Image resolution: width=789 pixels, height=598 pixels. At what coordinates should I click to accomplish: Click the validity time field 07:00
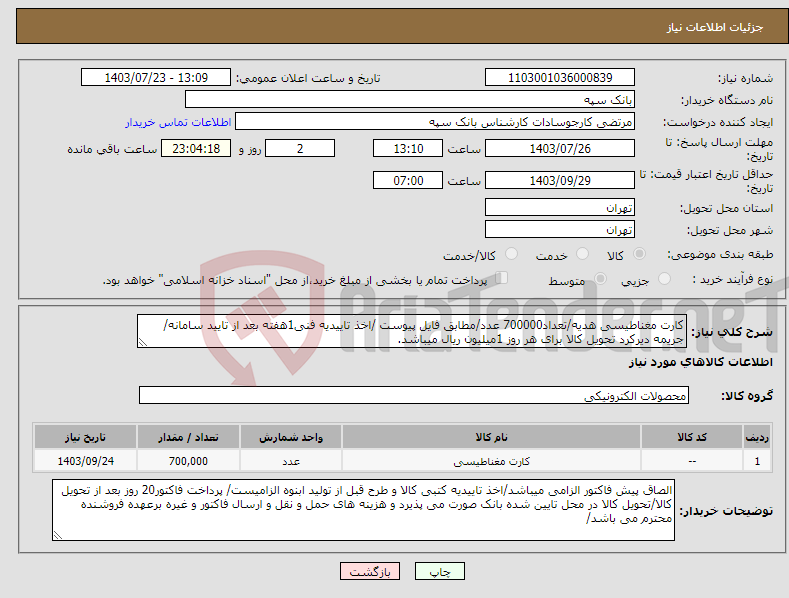click(x=408, y=180)
